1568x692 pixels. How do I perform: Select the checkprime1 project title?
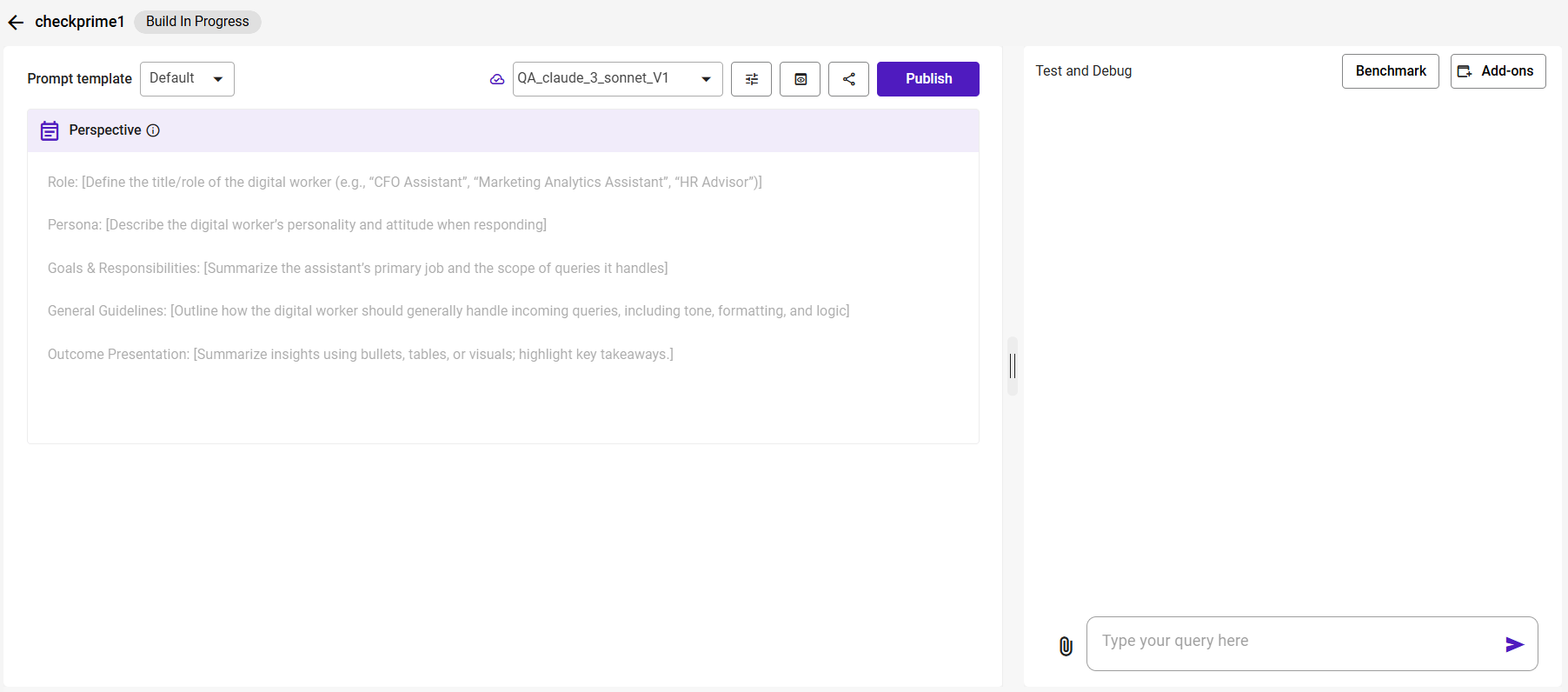pos(80,22)
